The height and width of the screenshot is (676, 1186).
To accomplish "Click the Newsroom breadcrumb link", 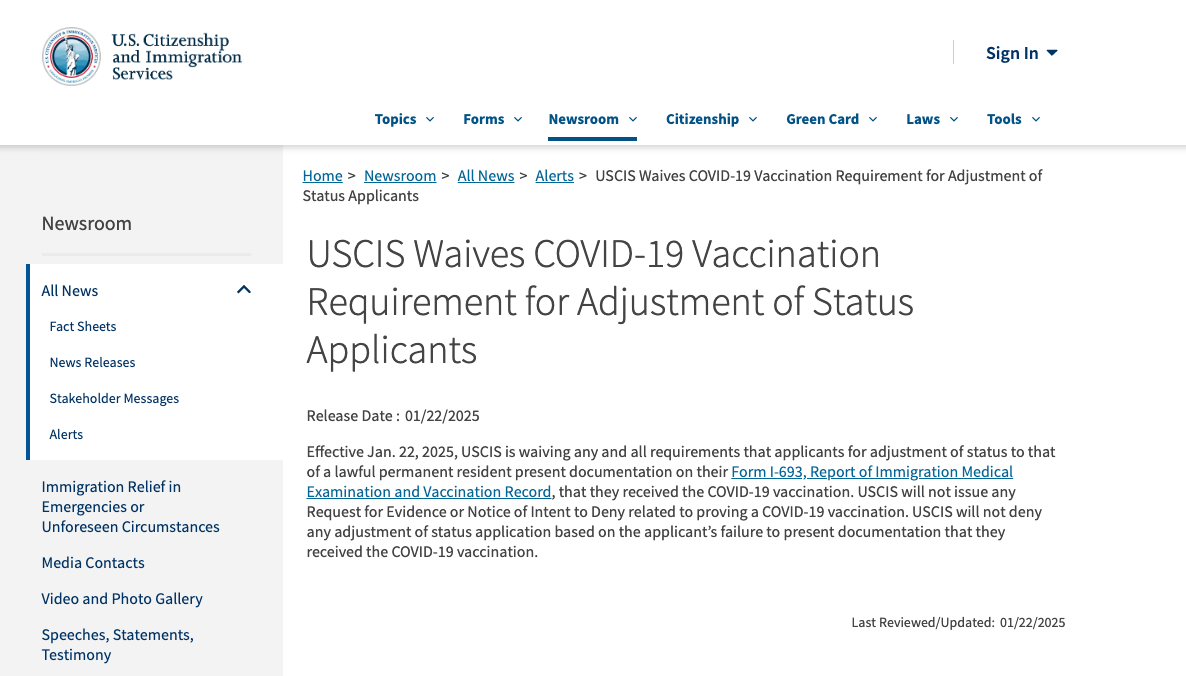I will tap(400, 176).
